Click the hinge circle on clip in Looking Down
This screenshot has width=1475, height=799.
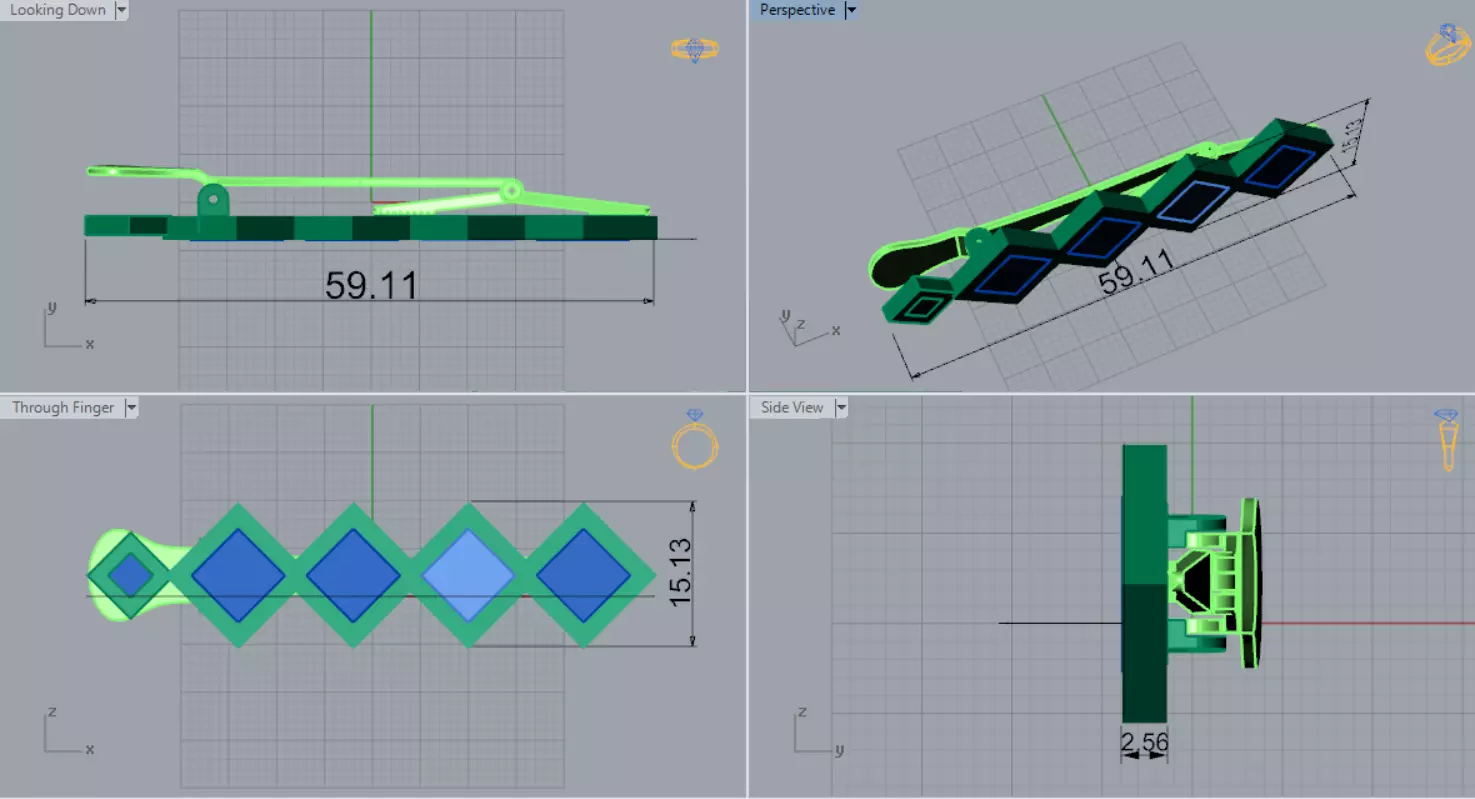click(511, 189)
